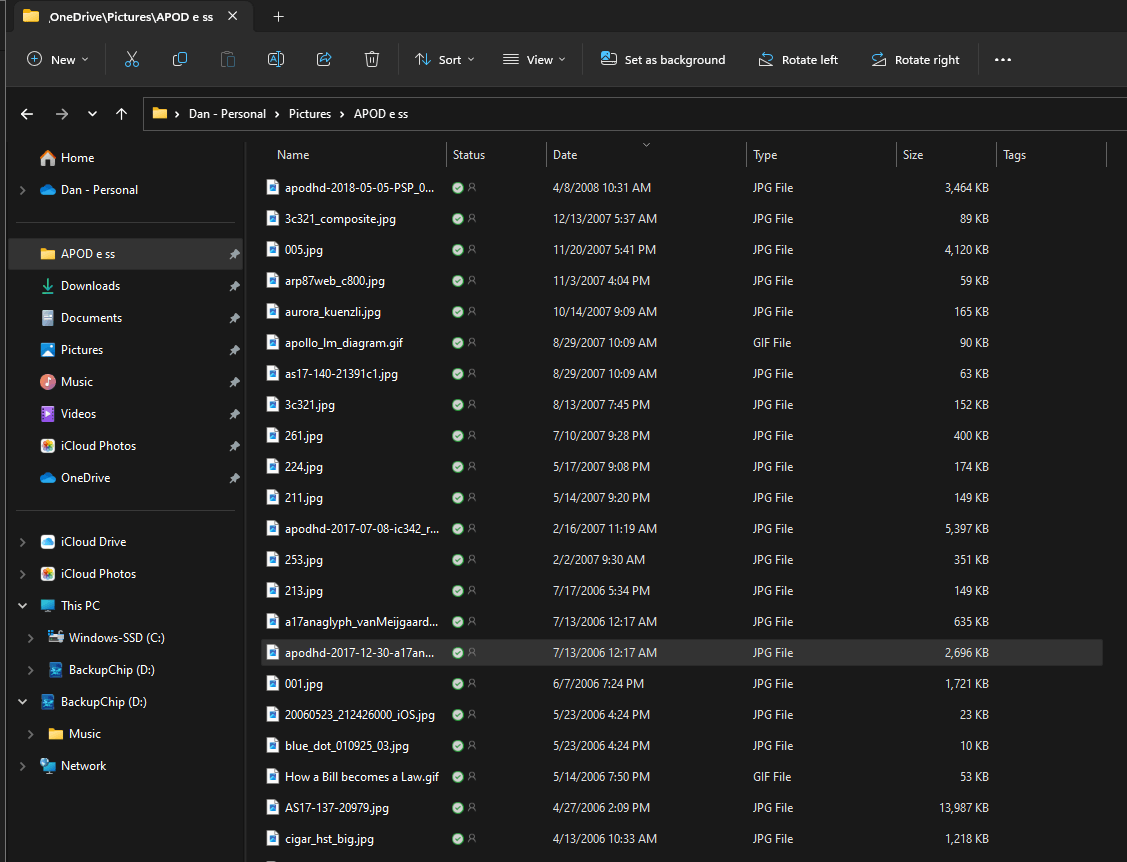Click the Rotate right button
The width and height of the screenshot is (1127, 862).
pyautogui.click(x=915, y=60)
